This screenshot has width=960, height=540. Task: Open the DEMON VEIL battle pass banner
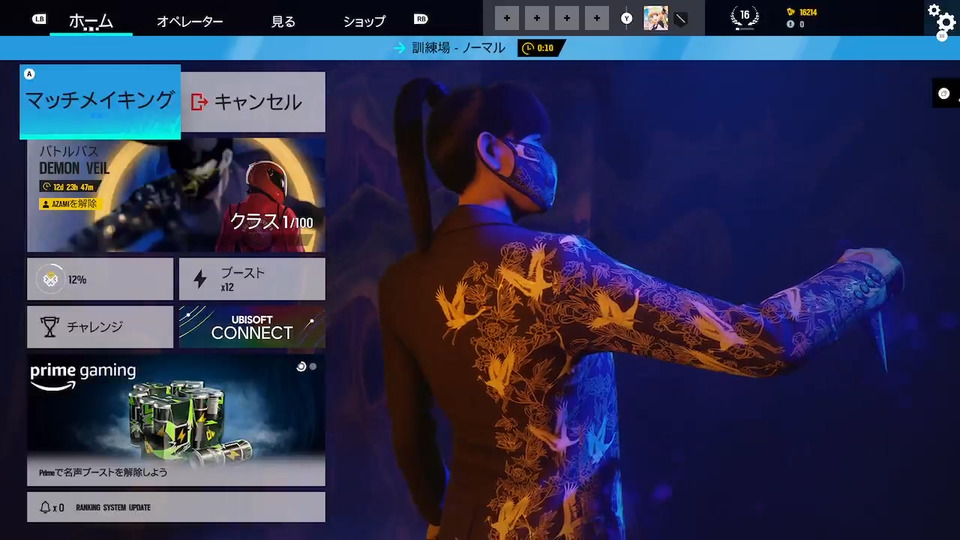pyautogui.click(x=176, y=195)
